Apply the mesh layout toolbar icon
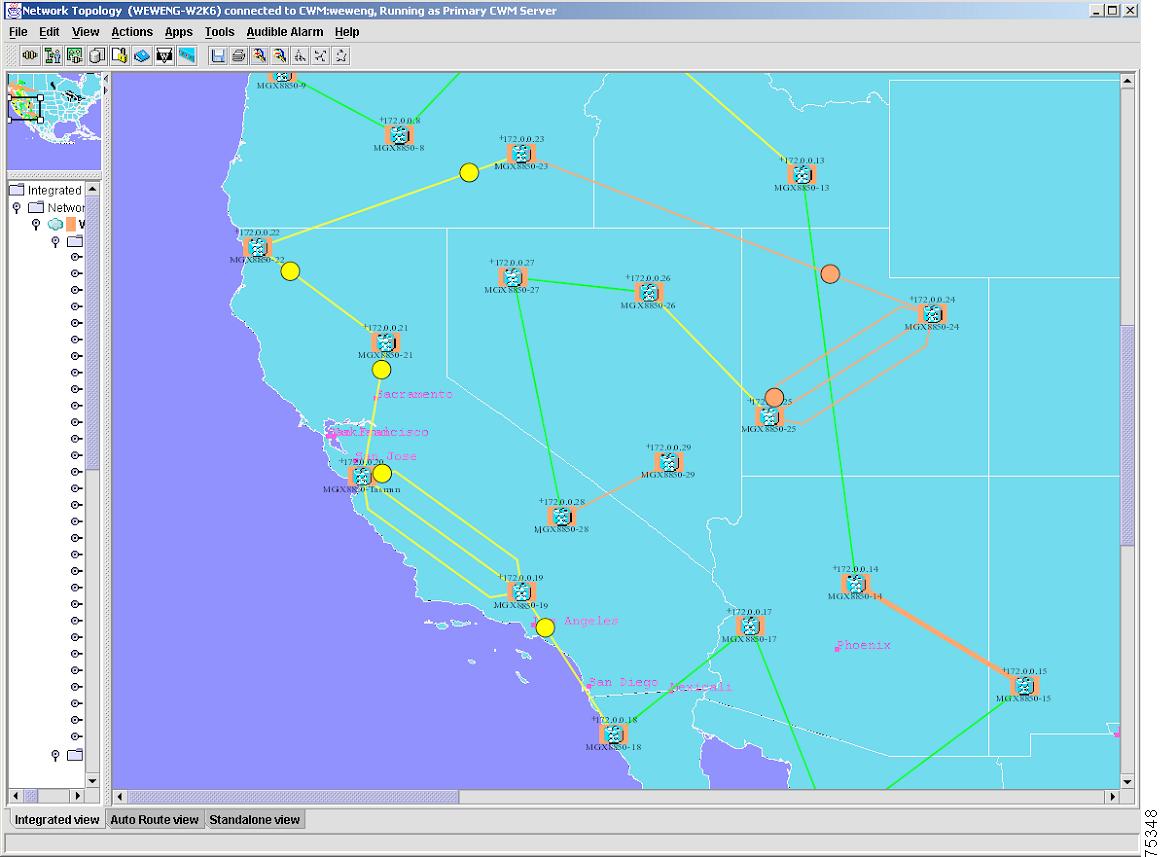 click(x=320, y=56)
